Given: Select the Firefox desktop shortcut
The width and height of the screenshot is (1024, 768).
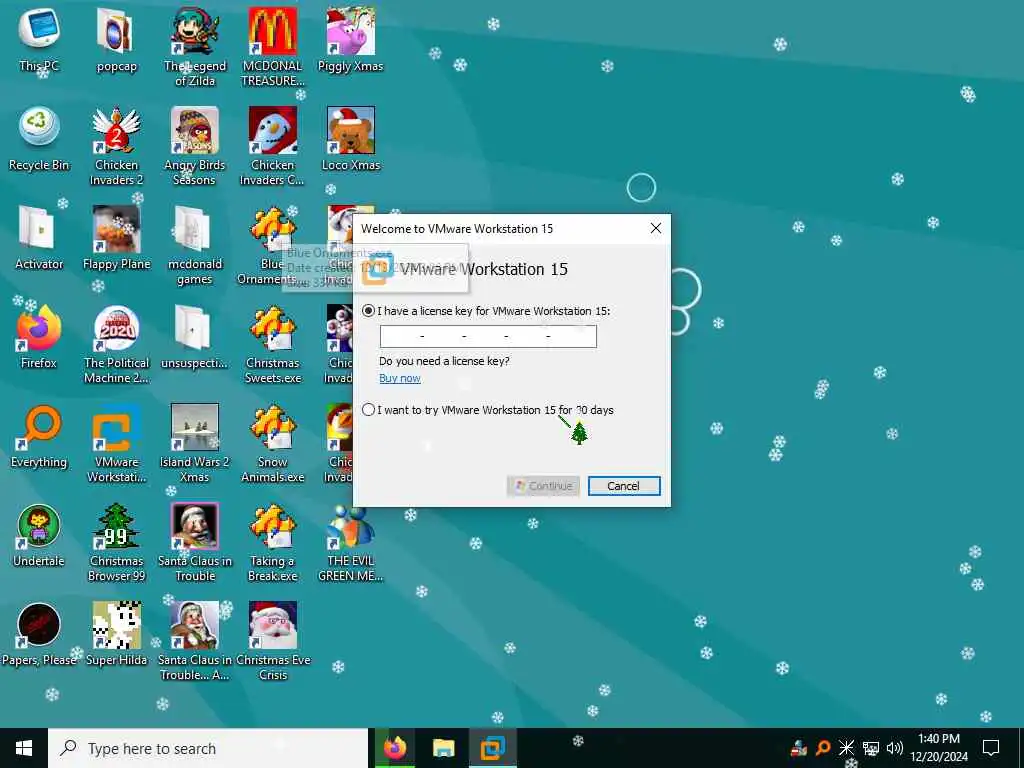Looking at the screenshot, I should click(x=39, y=338).
